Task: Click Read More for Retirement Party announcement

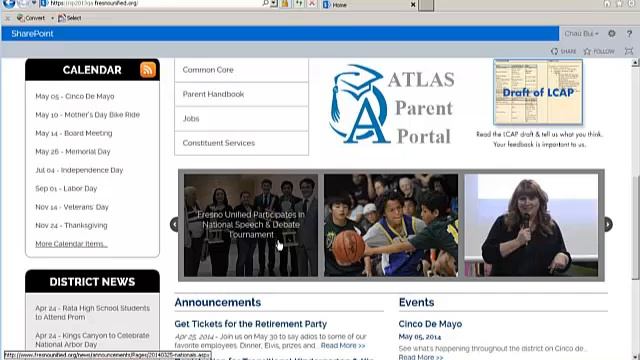Action: point(343,345)
